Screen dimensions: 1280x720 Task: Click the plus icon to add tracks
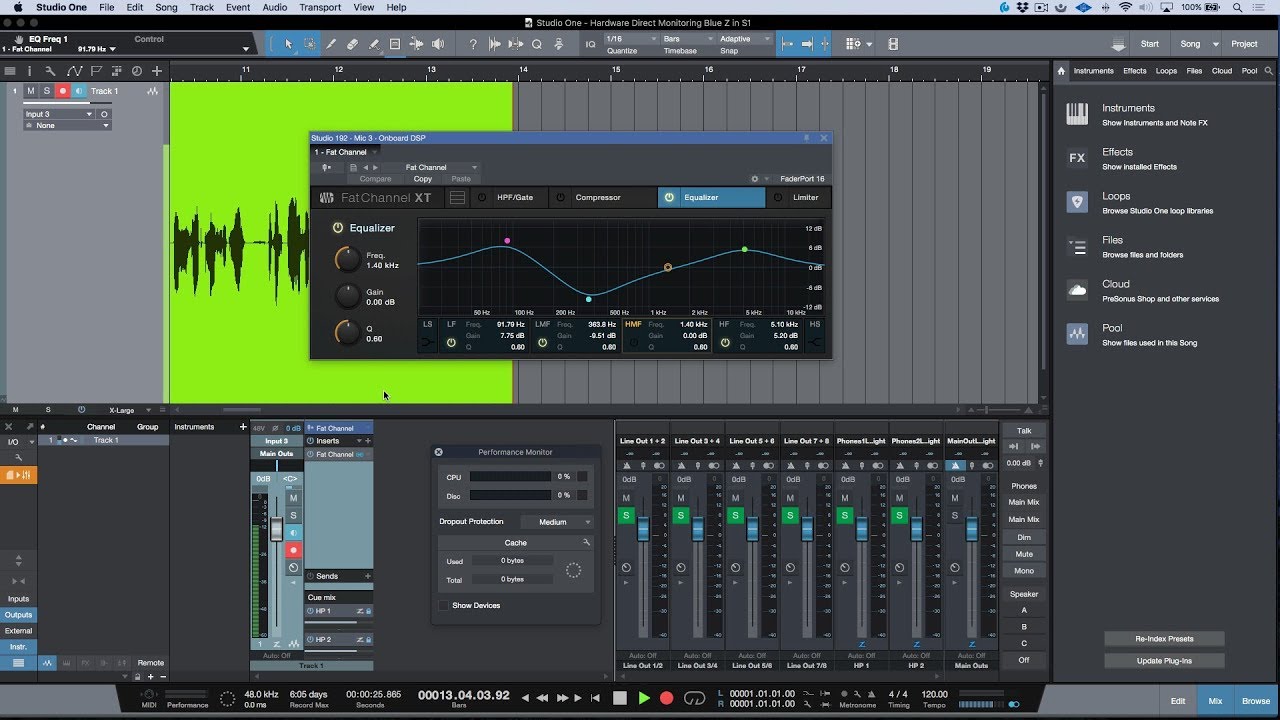tap(157, 71)
